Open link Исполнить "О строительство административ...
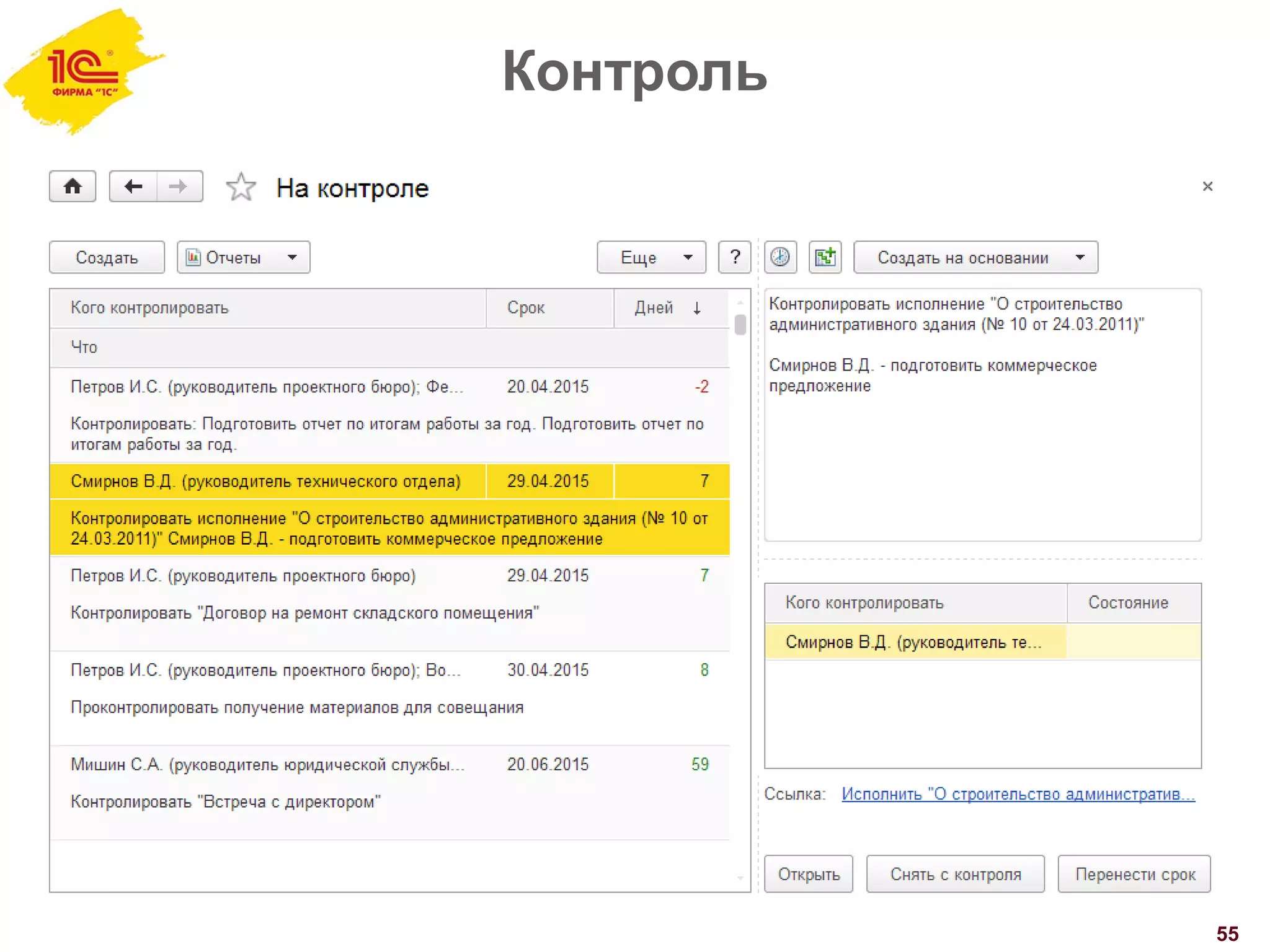 click(1018, 794)
